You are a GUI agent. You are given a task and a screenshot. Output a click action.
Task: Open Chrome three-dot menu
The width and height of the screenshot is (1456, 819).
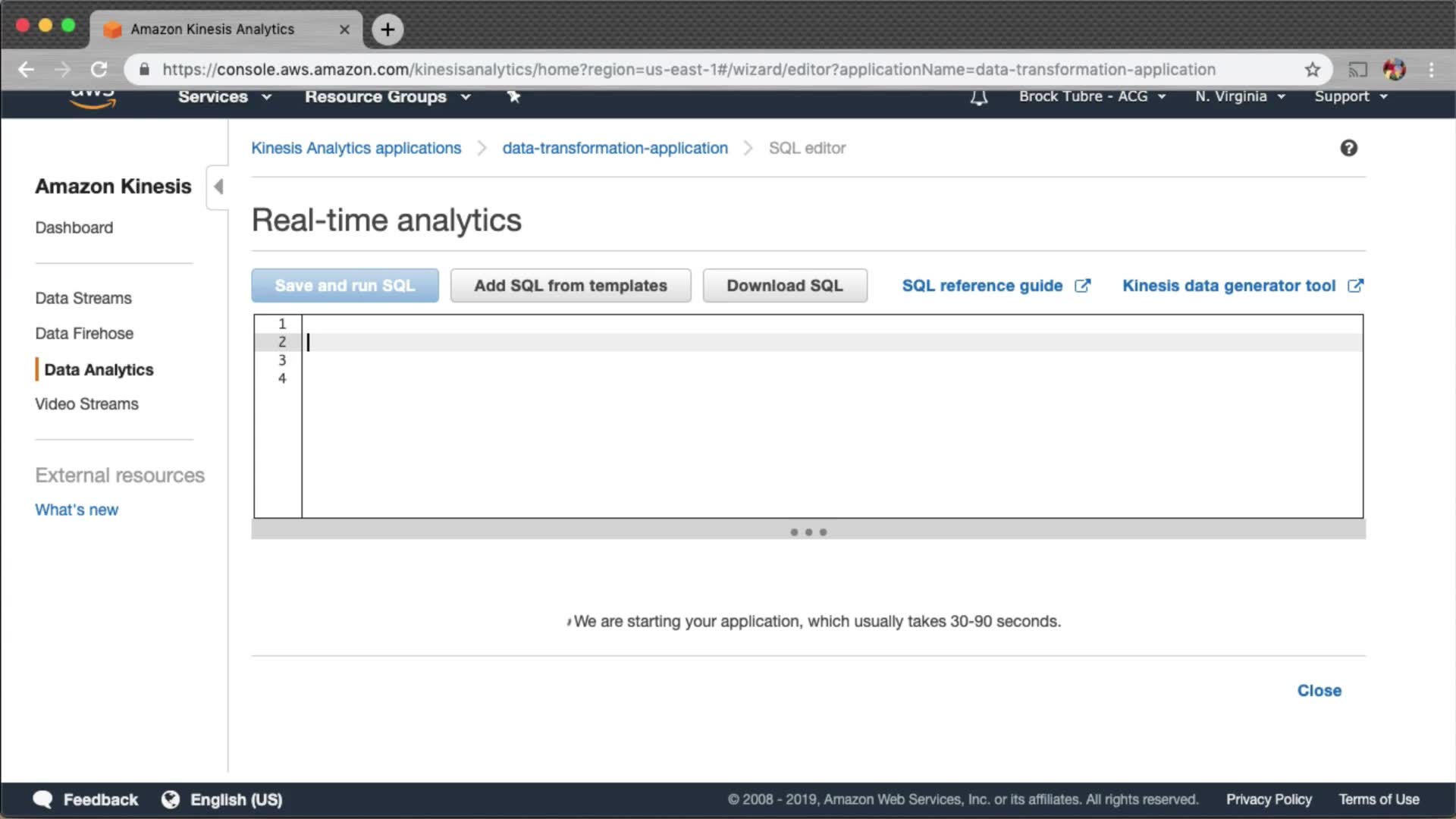(x=1431, y=70)
